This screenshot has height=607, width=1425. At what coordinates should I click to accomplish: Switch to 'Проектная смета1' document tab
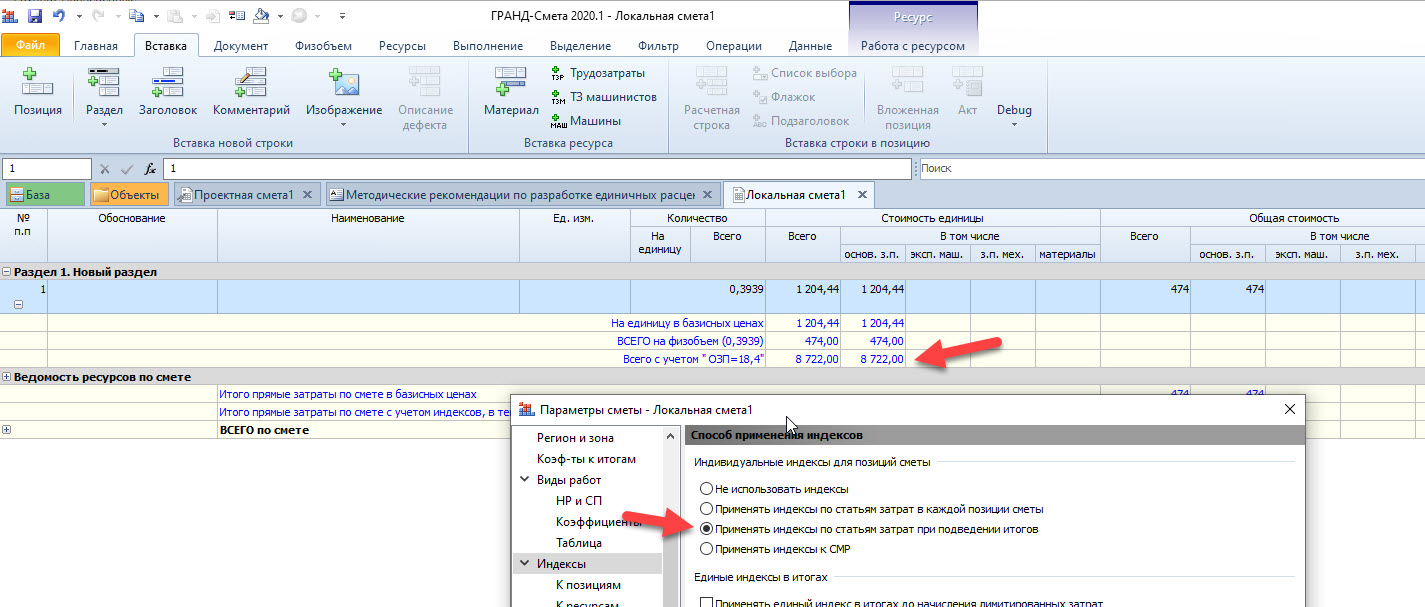coord(243,195)
